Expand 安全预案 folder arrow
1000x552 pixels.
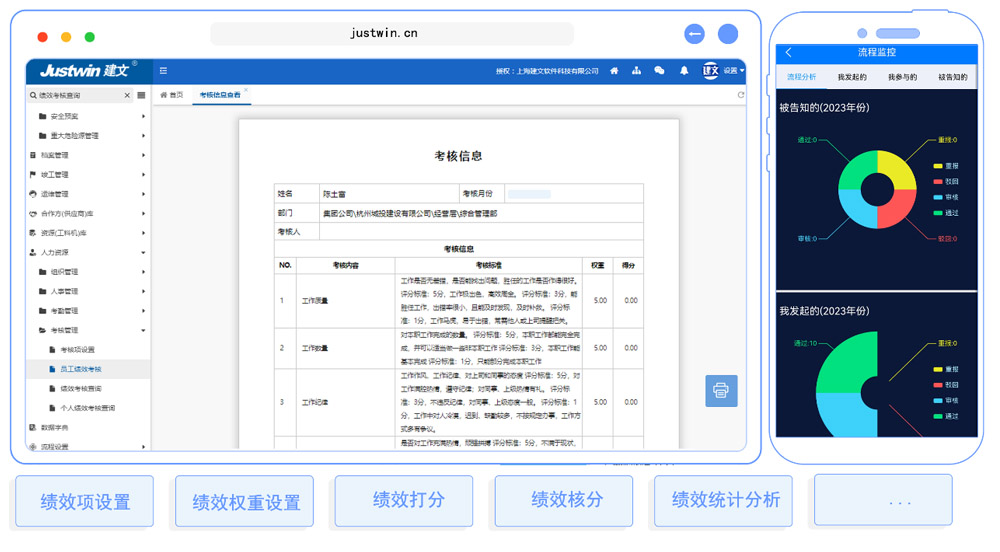pyautogui.click(x=143, y=117)
